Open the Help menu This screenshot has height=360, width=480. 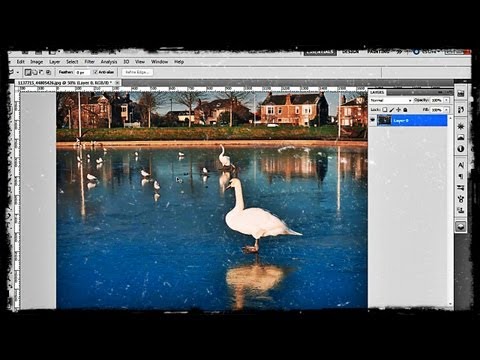pyautogui.click(x=179, y=62)
